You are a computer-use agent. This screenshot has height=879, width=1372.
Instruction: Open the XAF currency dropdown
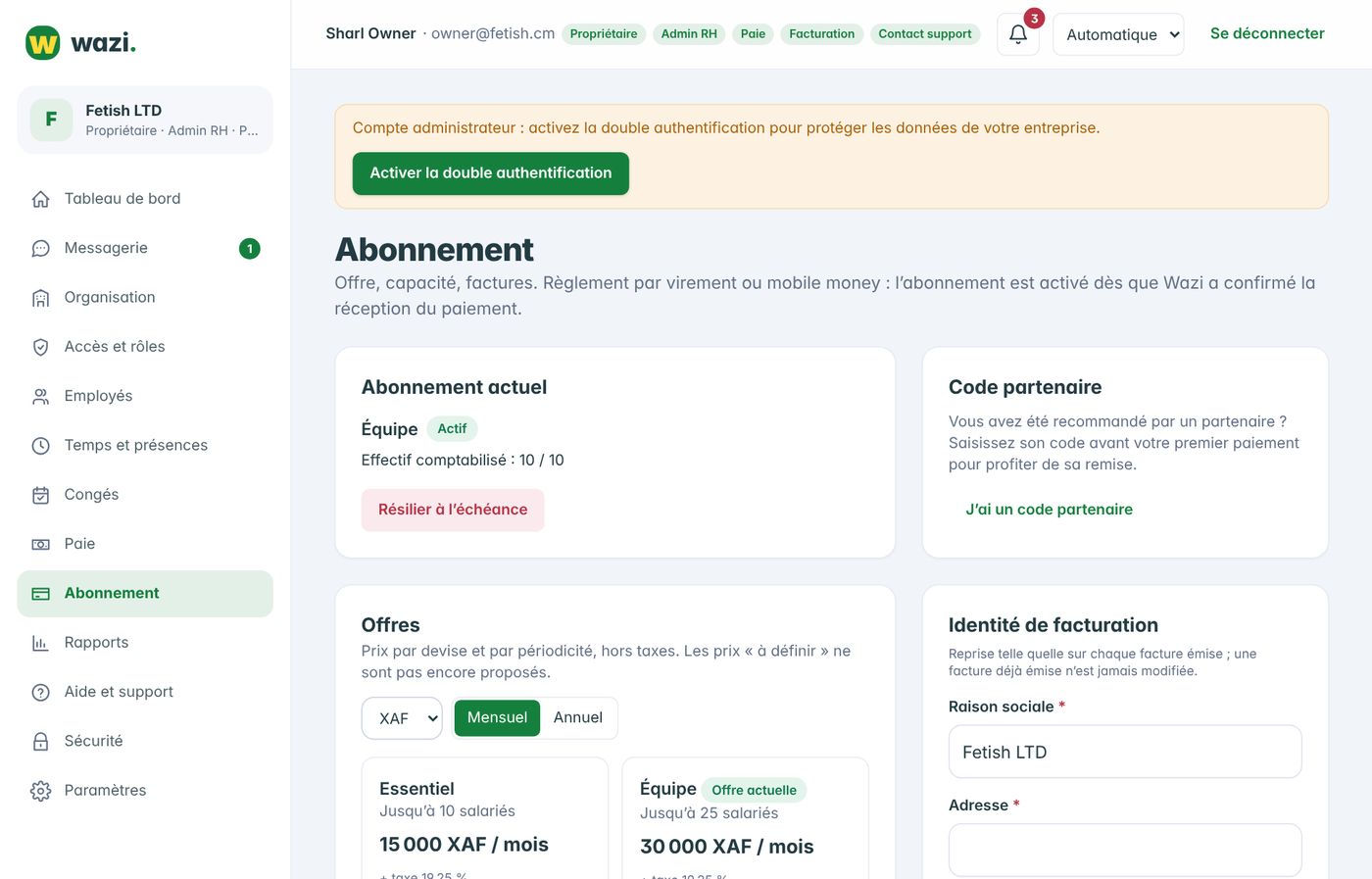click(402, 718)
